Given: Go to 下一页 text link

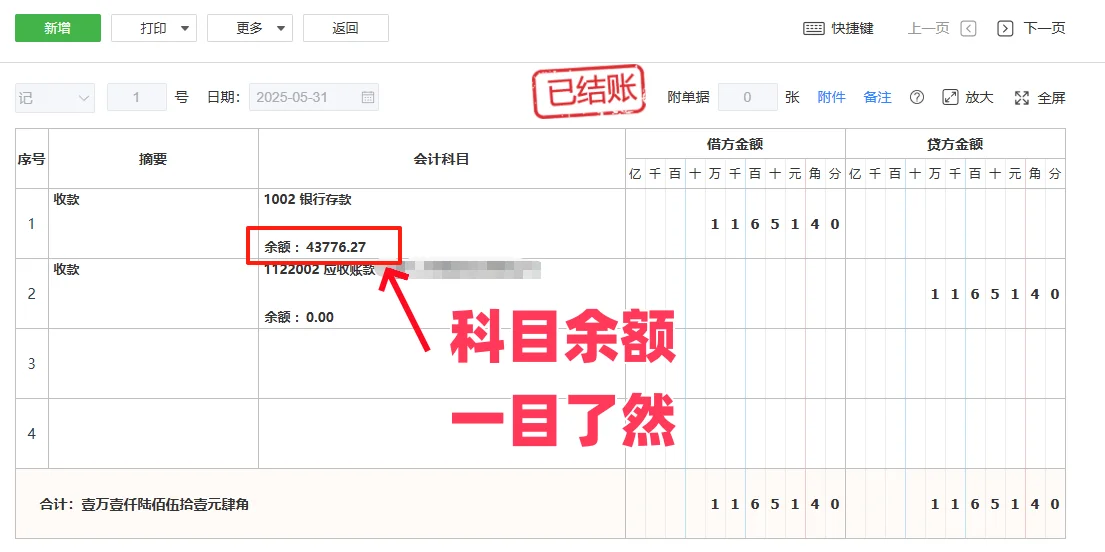Looking at the screenshot, I should [1044, 28].
